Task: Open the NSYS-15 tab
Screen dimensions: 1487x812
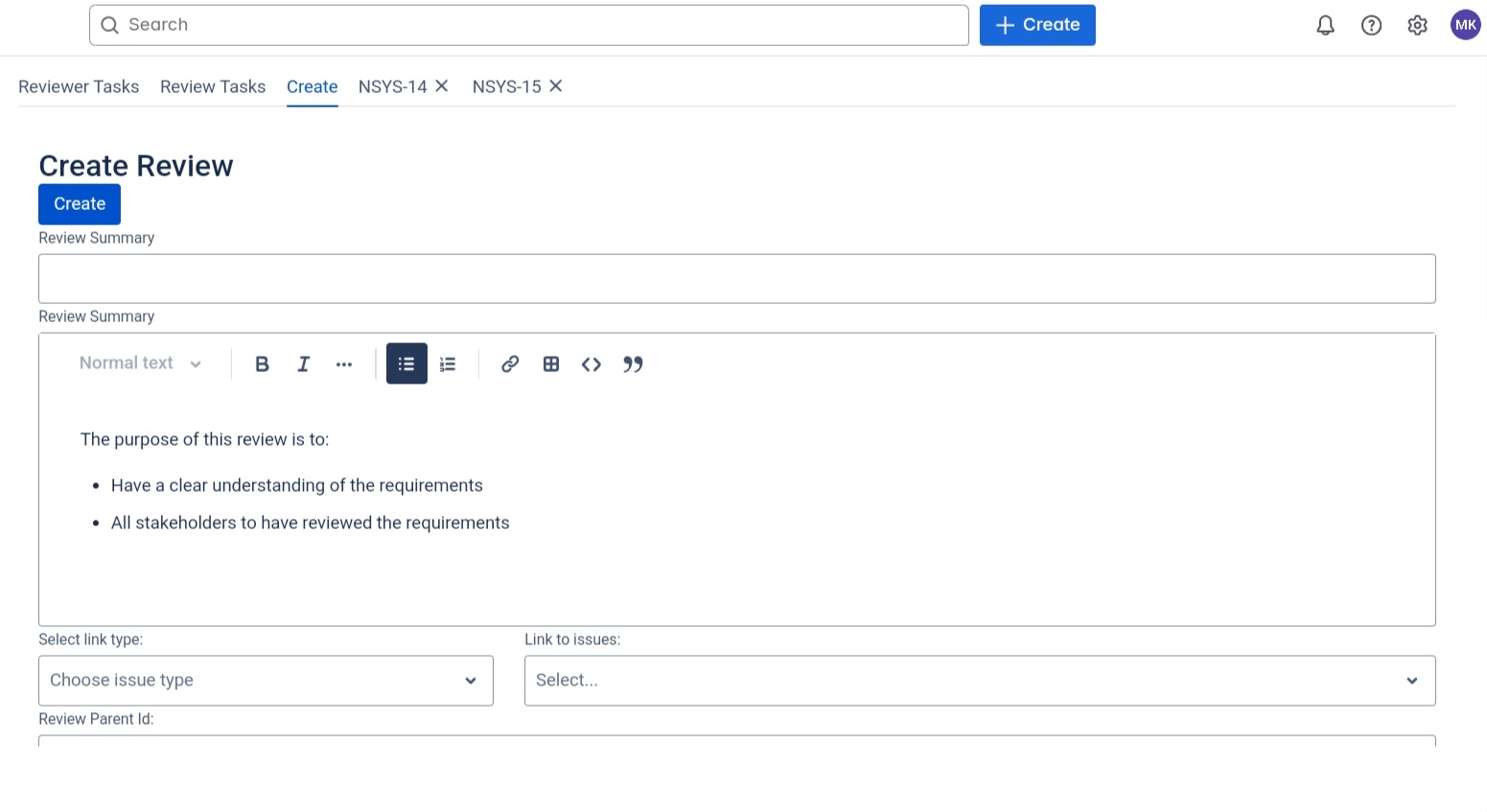Action: coord(506,86)
